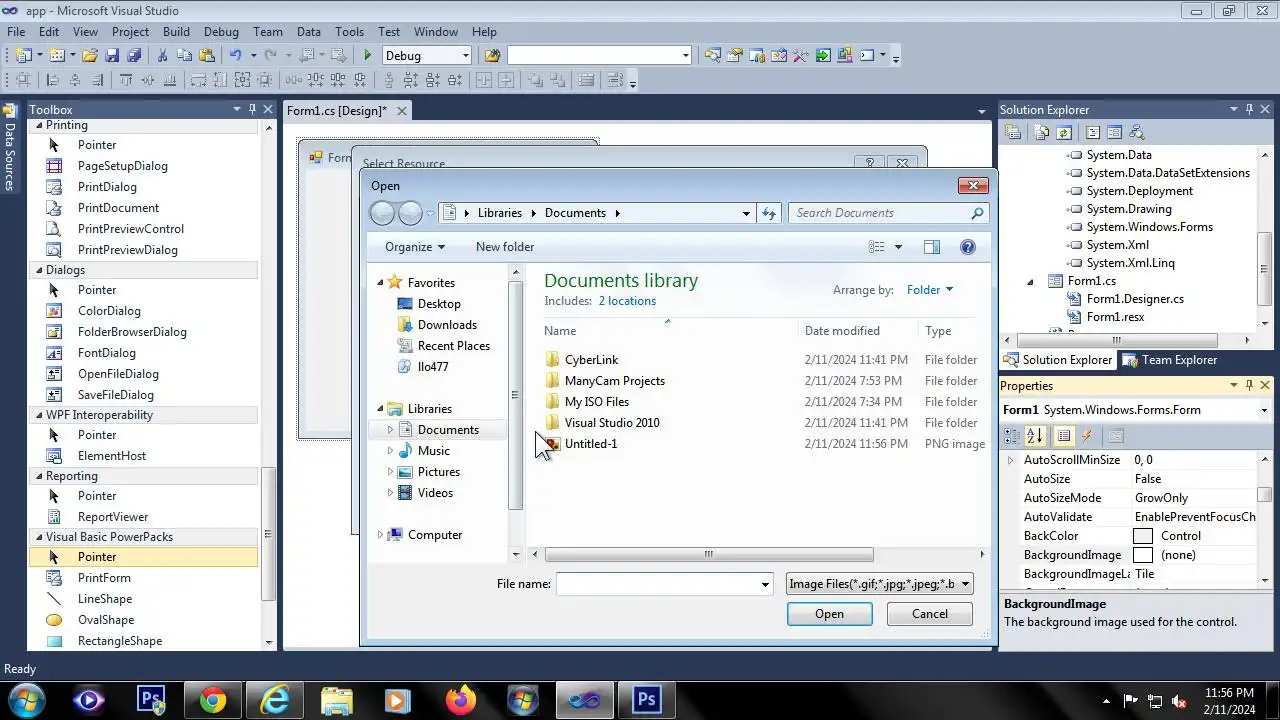Click the Open button in the dialog

tap(829, 614)
